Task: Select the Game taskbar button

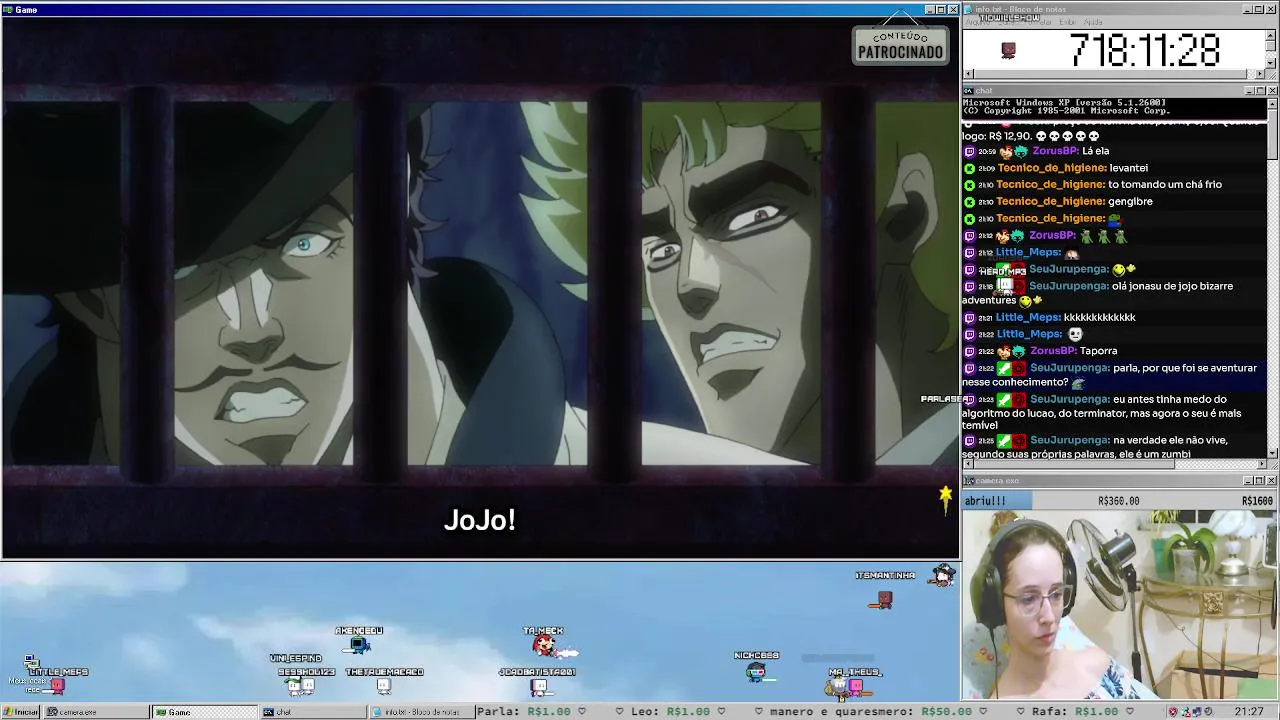Action: coord(205,712)
